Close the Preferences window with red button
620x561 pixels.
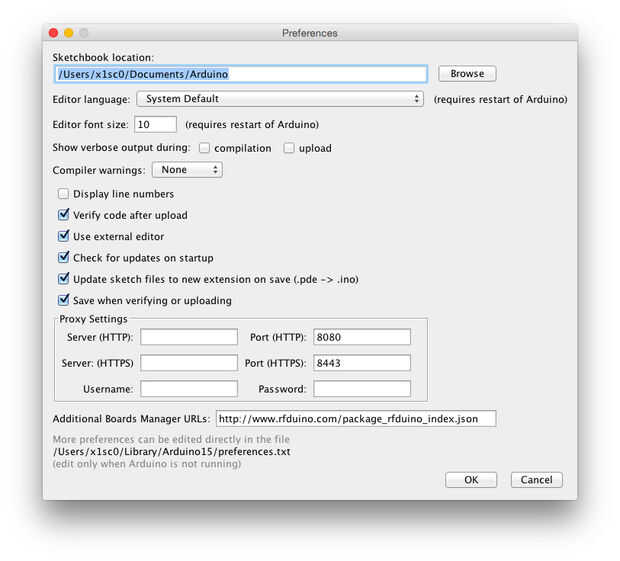(x=53, y=33)
